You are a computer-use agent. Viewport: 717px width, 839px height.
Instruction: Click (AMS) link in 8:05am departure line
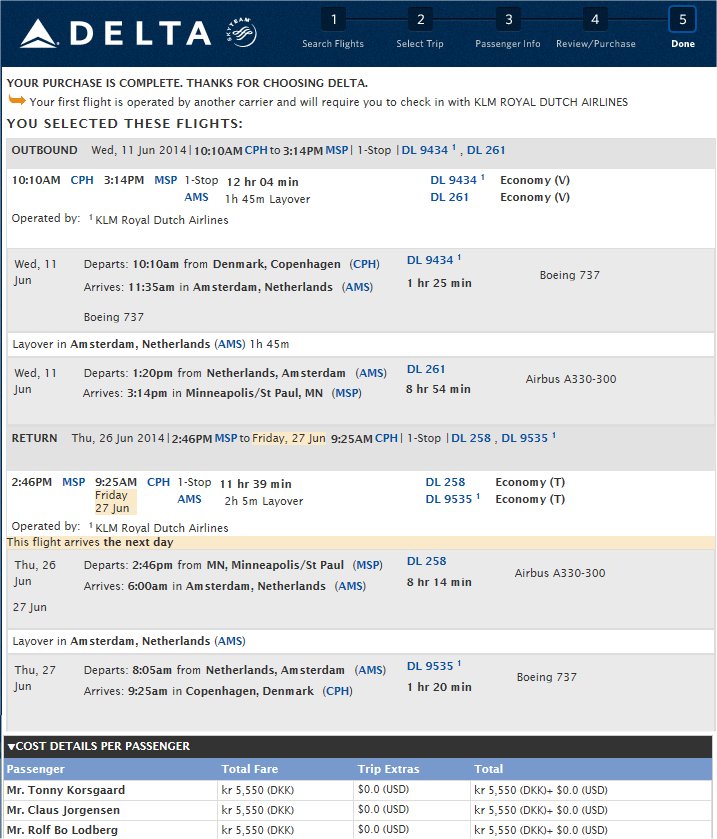point(370,670)
